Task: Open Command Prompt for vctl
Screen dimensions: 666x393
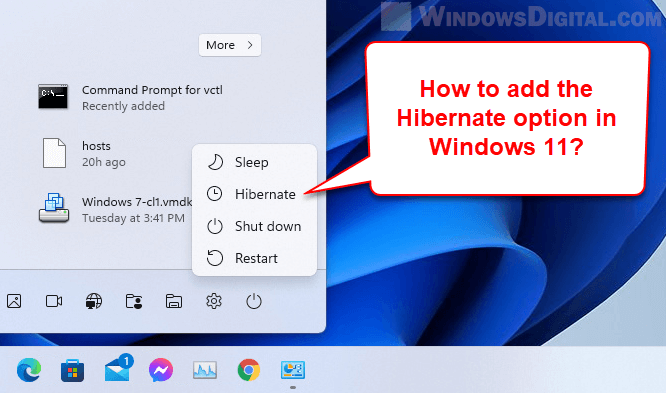Action: (x=130, y=98)
